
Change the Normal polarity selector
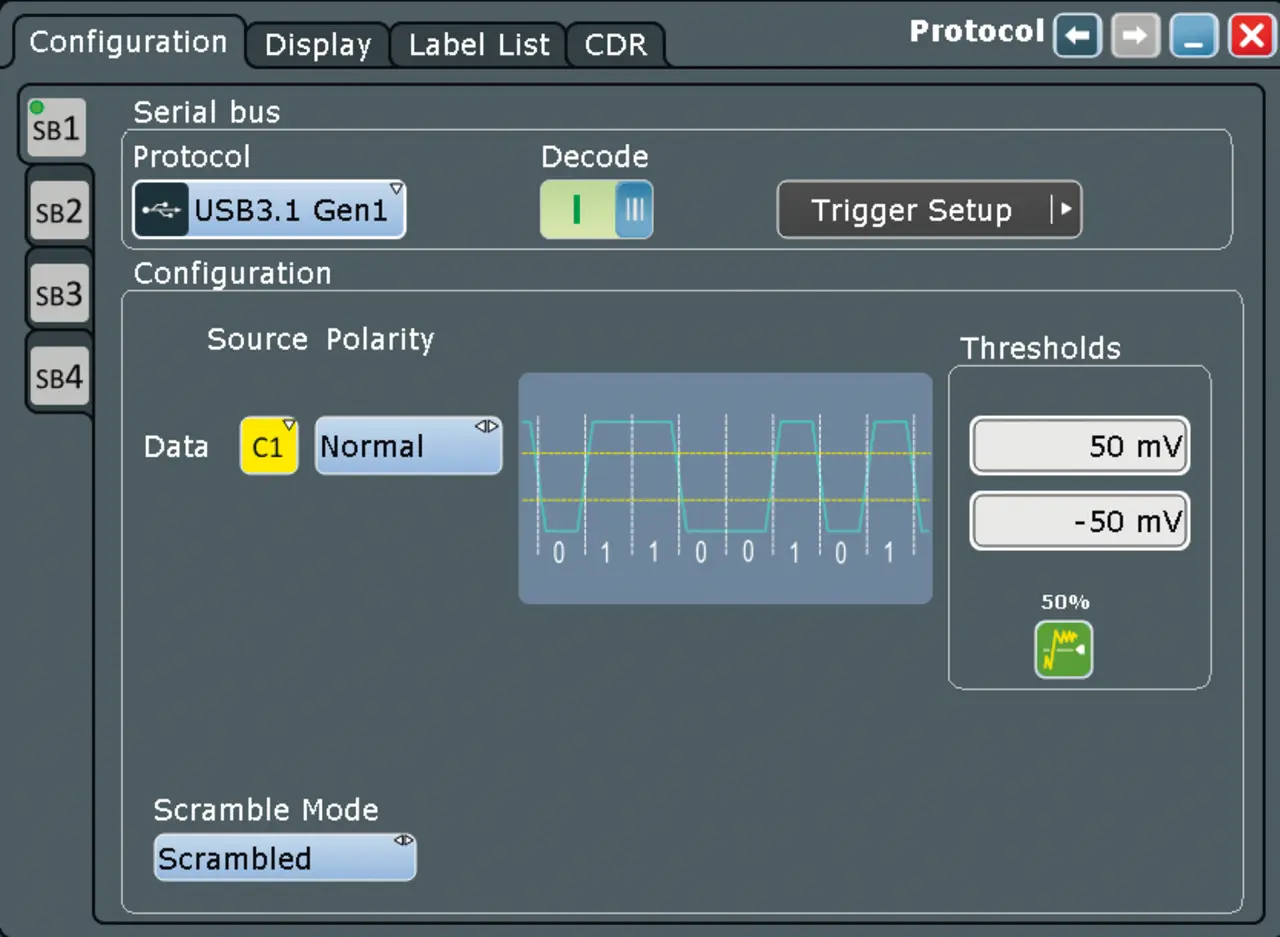(408, 446)
